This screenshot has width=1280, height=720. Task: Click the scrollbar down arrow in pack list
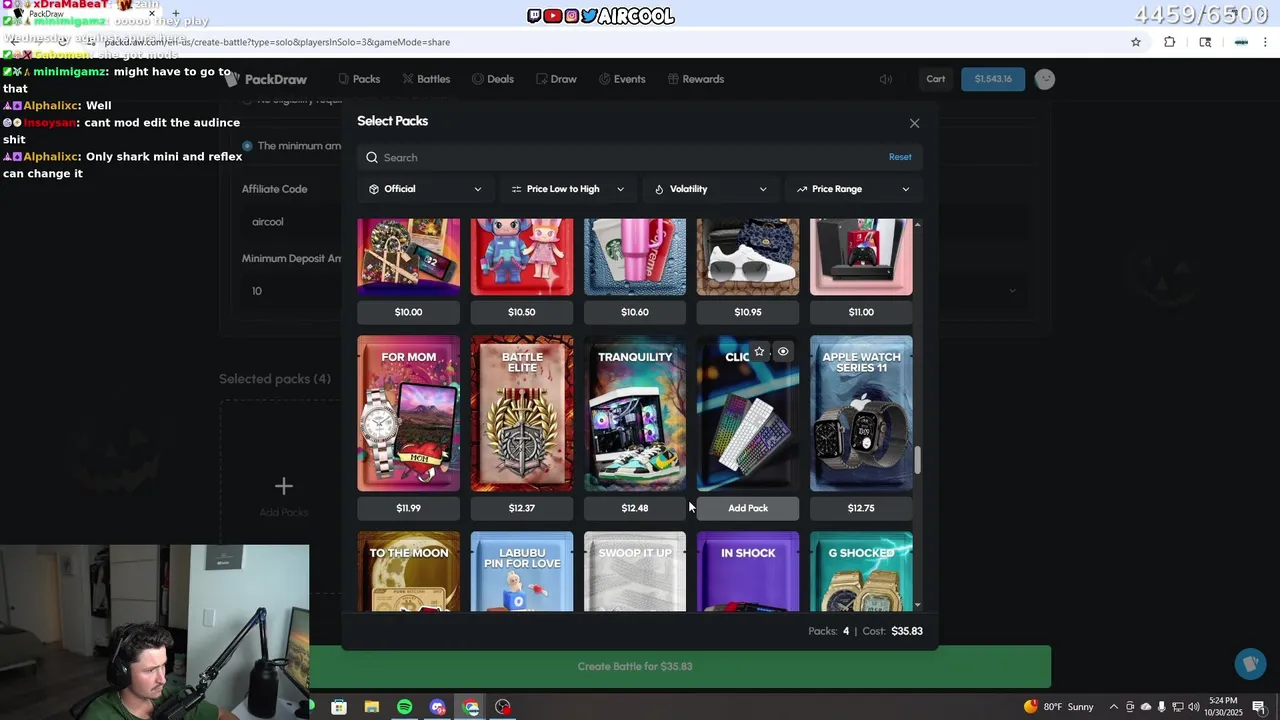point(918,605)
